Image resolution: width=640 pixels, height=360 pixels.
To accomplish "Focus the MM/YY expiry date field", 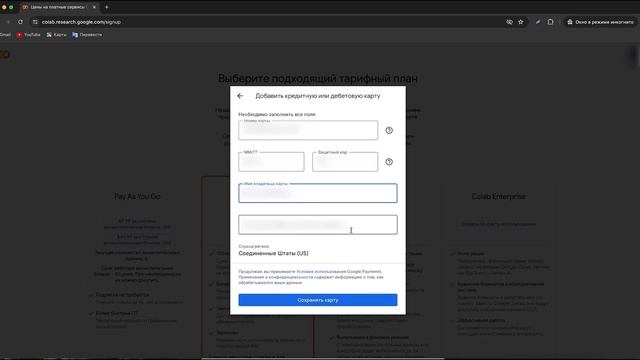I will (x=271, y=162).
